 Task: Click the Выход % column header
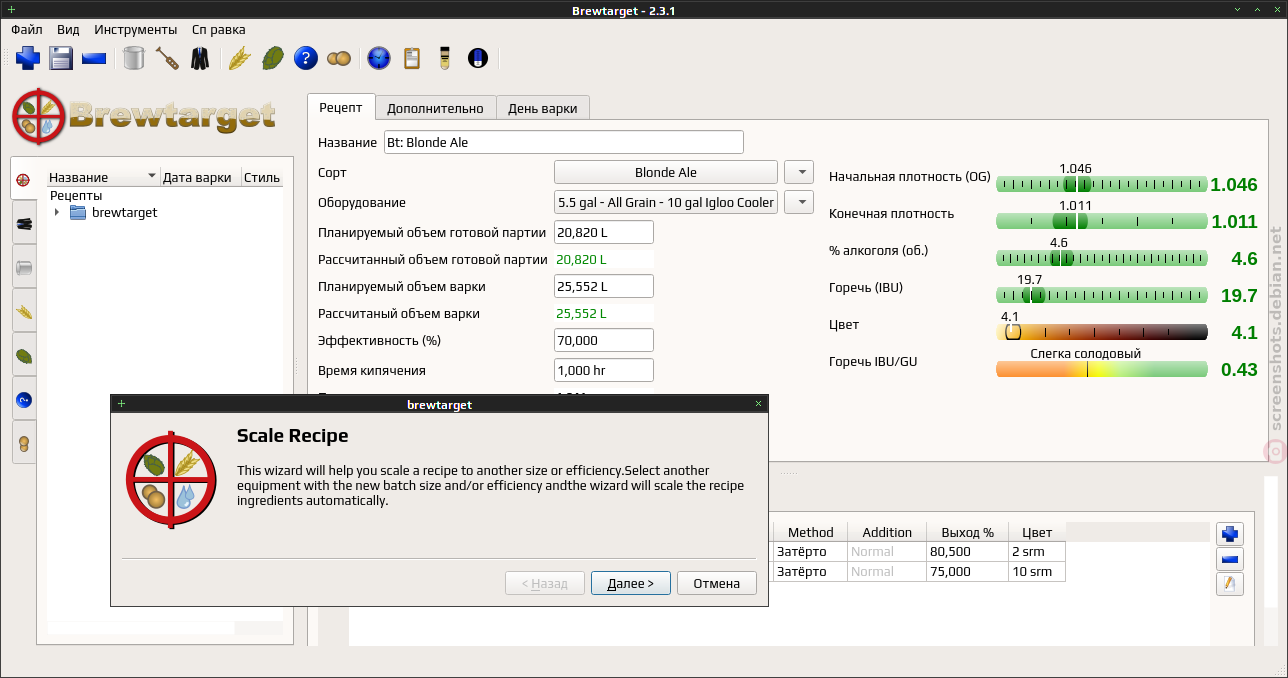tap(967, 532)
